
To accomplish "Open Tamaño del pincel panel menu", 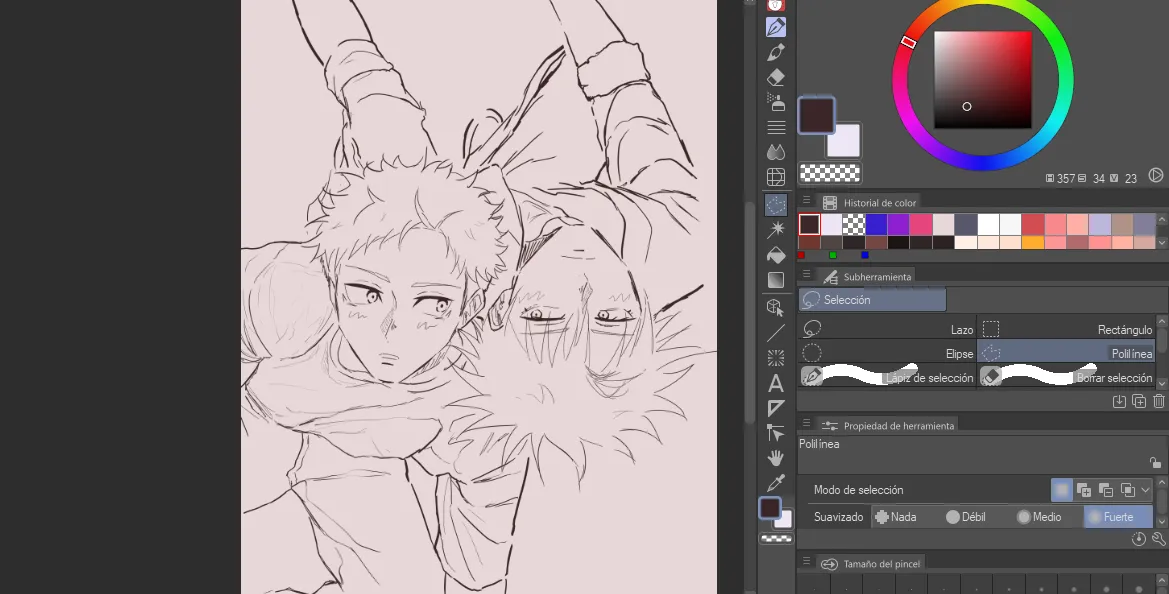I will pyautogui.click(x=806, y=562).
